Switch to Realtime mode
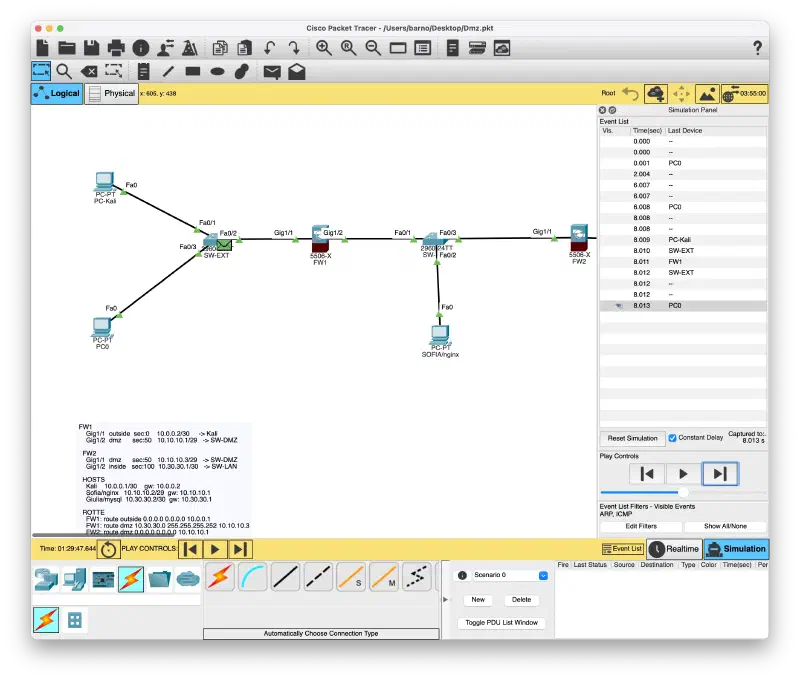 point(674,549)
